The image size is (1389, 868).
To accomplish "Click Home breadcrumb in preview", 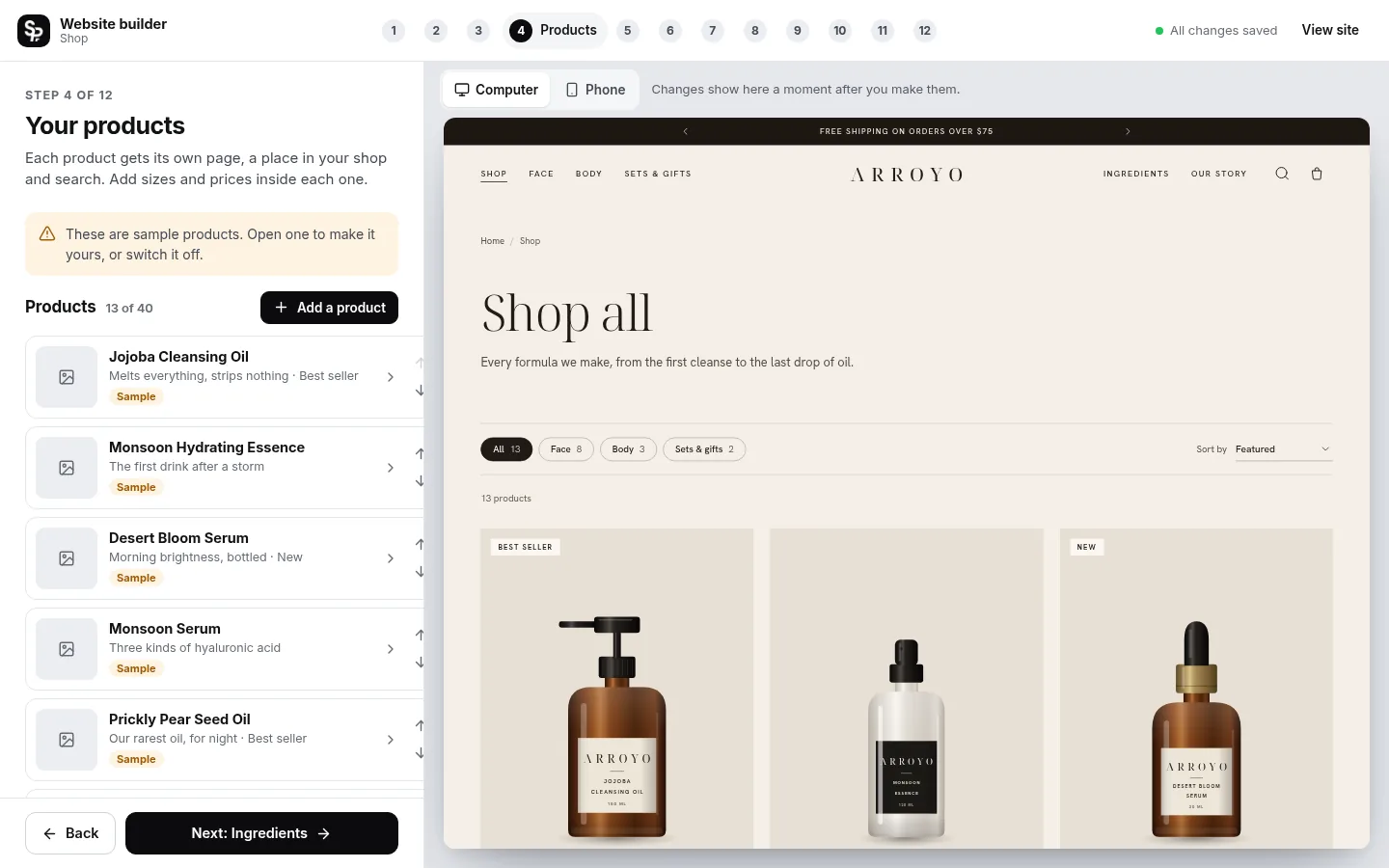I will click(x=492, y=241).
